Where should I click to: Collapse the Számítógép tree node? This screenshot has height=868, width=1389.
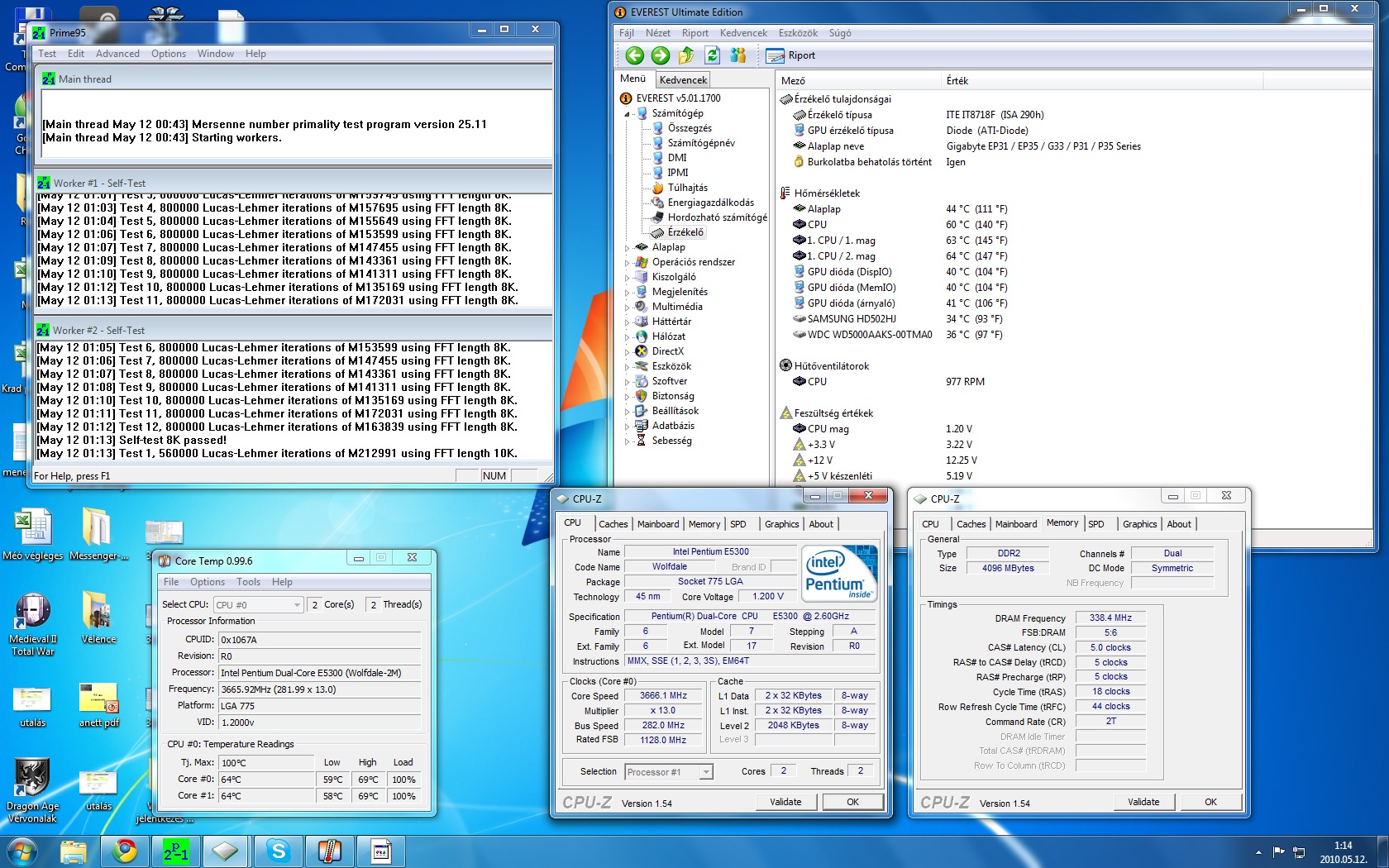pos(627,113)
